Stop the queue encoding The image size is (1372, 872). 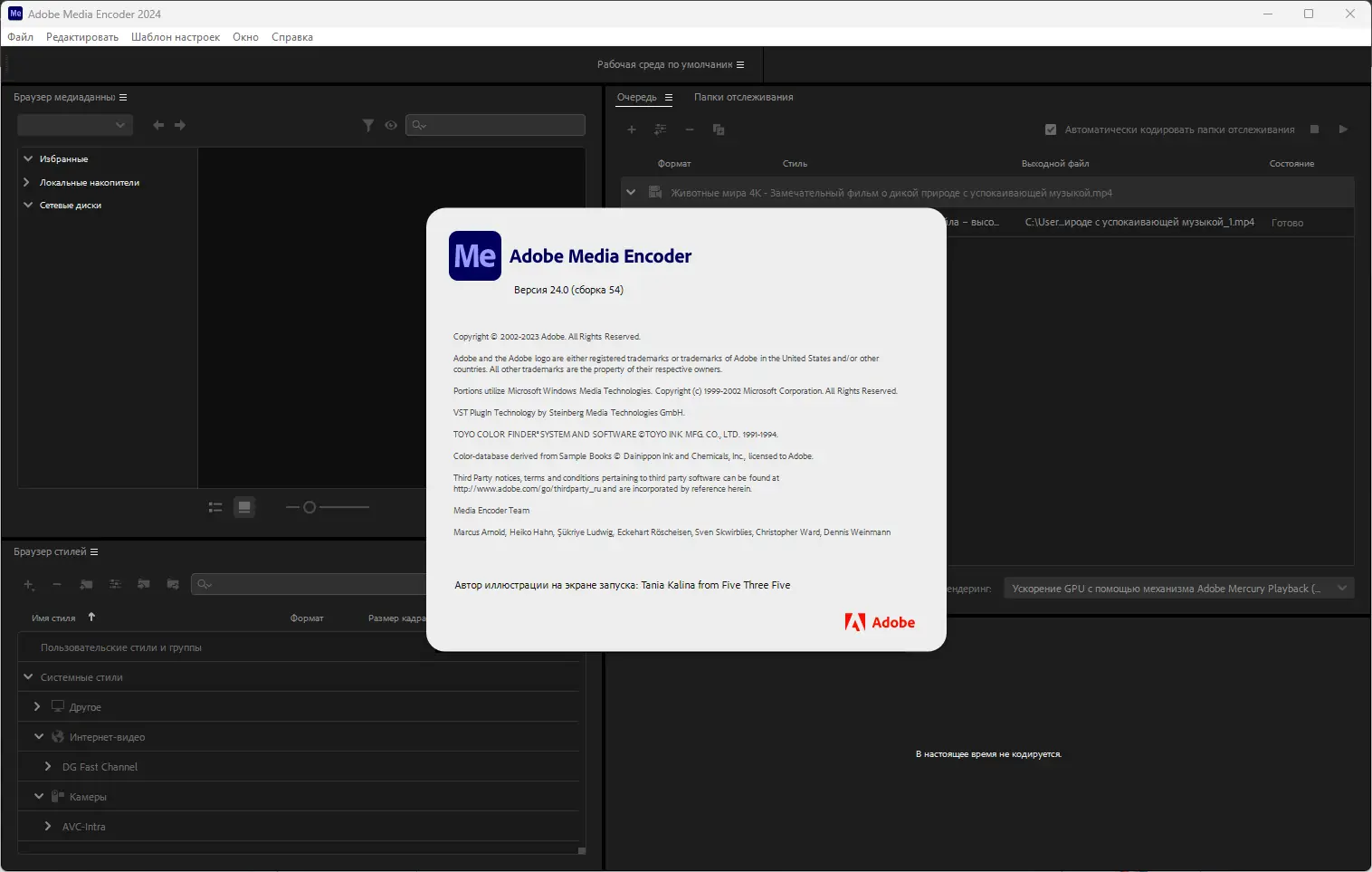(1315, 129)
